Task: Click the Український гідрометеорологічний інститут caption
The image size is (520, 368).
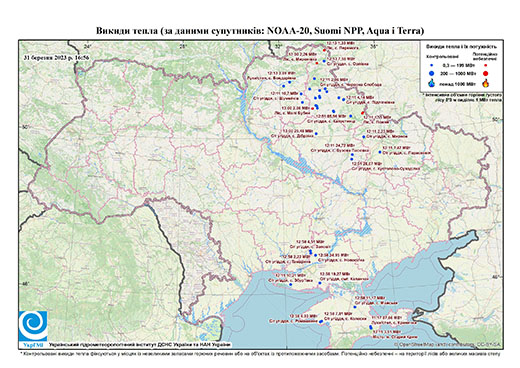Action: [x=140, y=345]
